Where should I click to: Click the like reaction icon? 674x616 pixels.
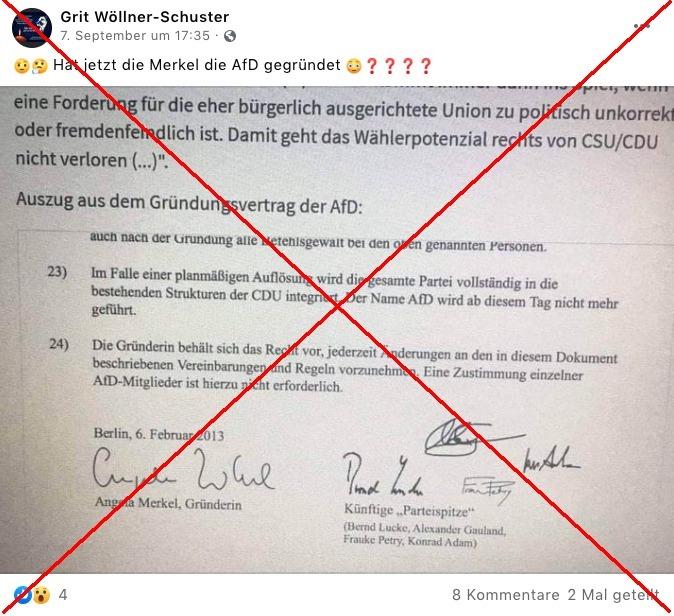[x=22, y=595]
